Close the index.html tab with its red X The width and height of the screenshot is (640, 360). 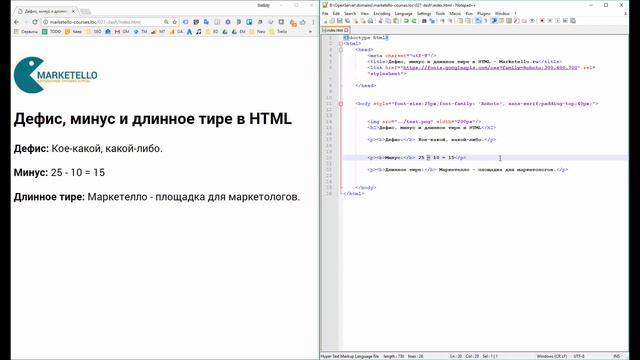[346, 30]
